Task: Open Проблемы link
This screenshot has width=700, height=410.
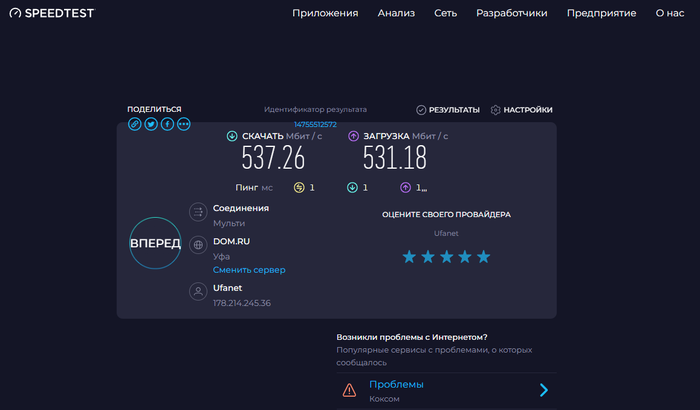Action: 396,385
